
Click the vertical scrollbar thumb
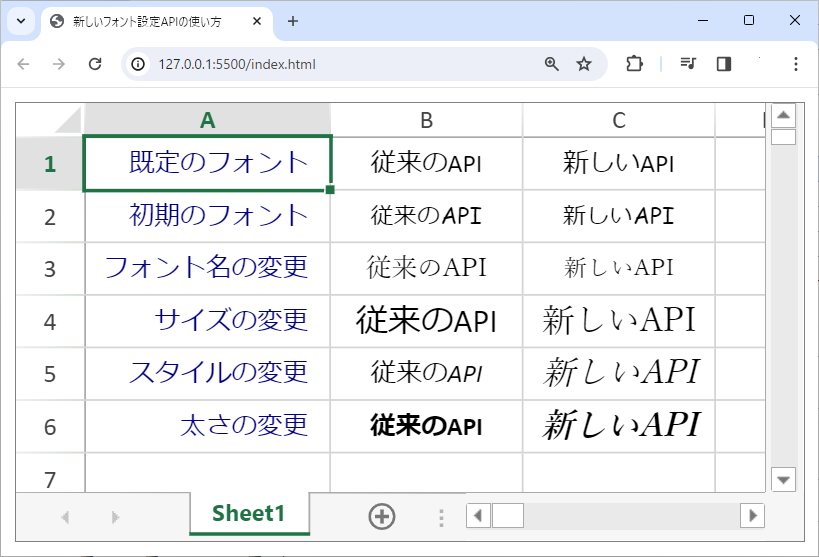783,137
